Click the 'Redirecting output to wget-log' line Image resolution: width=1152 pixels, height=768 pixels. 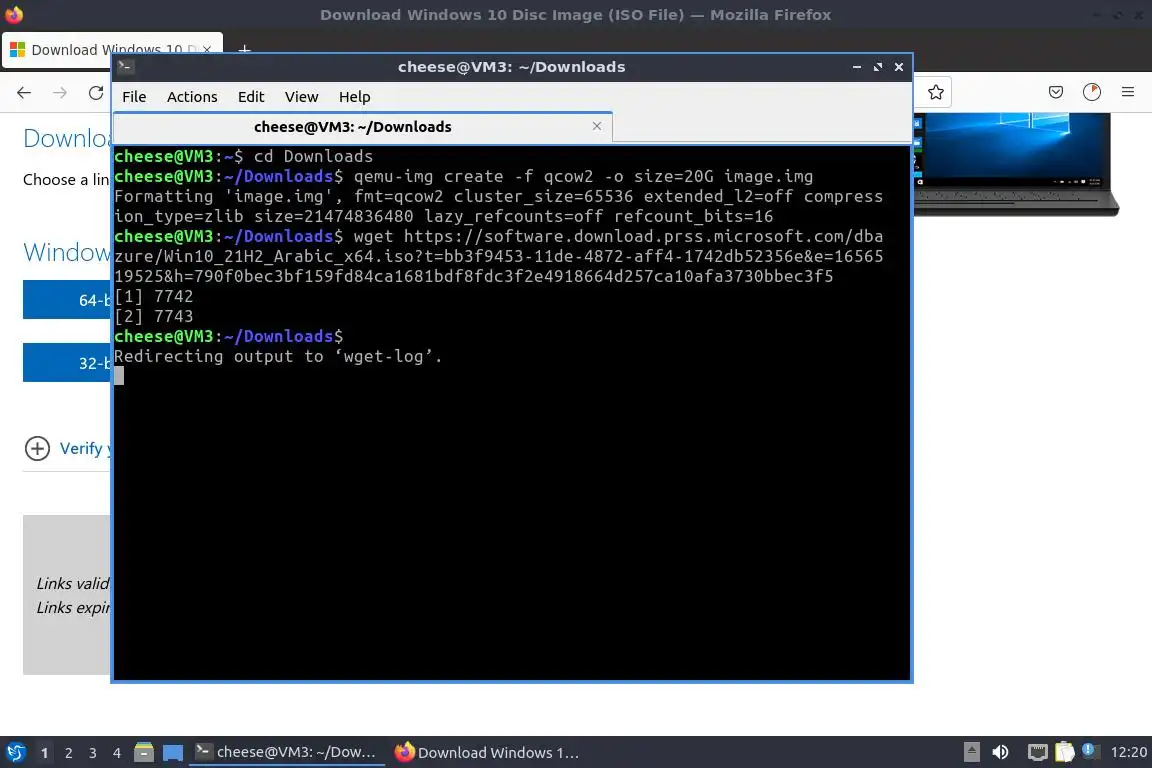[x=278, y=356]
